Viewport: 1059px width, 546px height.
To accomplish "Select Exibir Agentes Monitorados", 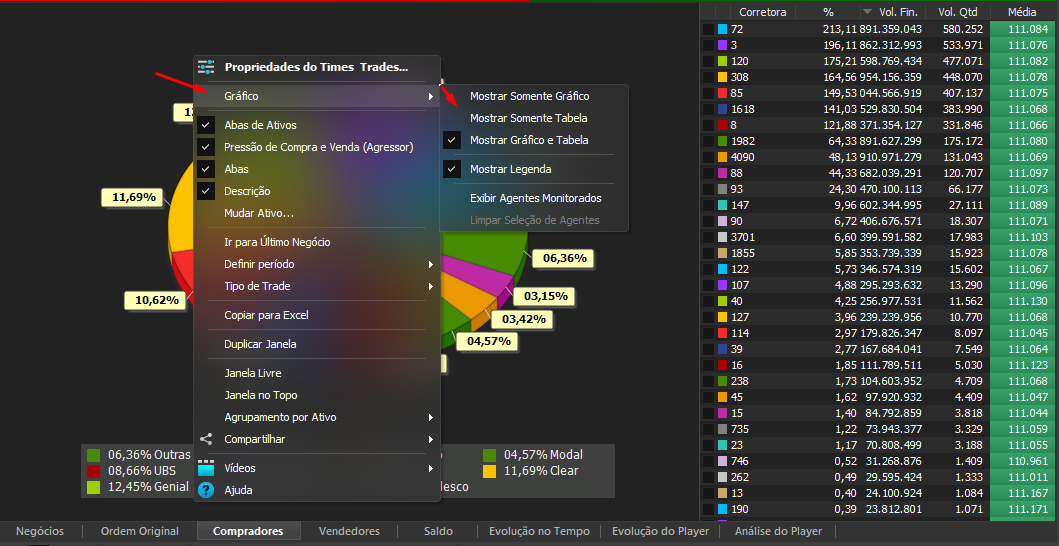I will (536, 198).
